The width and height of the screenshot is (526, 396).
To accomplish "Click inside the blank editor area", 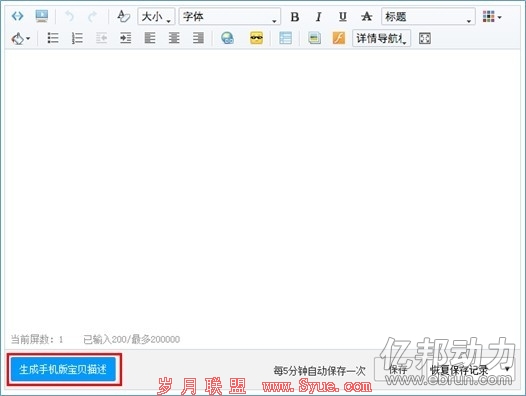I will [263, 191].
